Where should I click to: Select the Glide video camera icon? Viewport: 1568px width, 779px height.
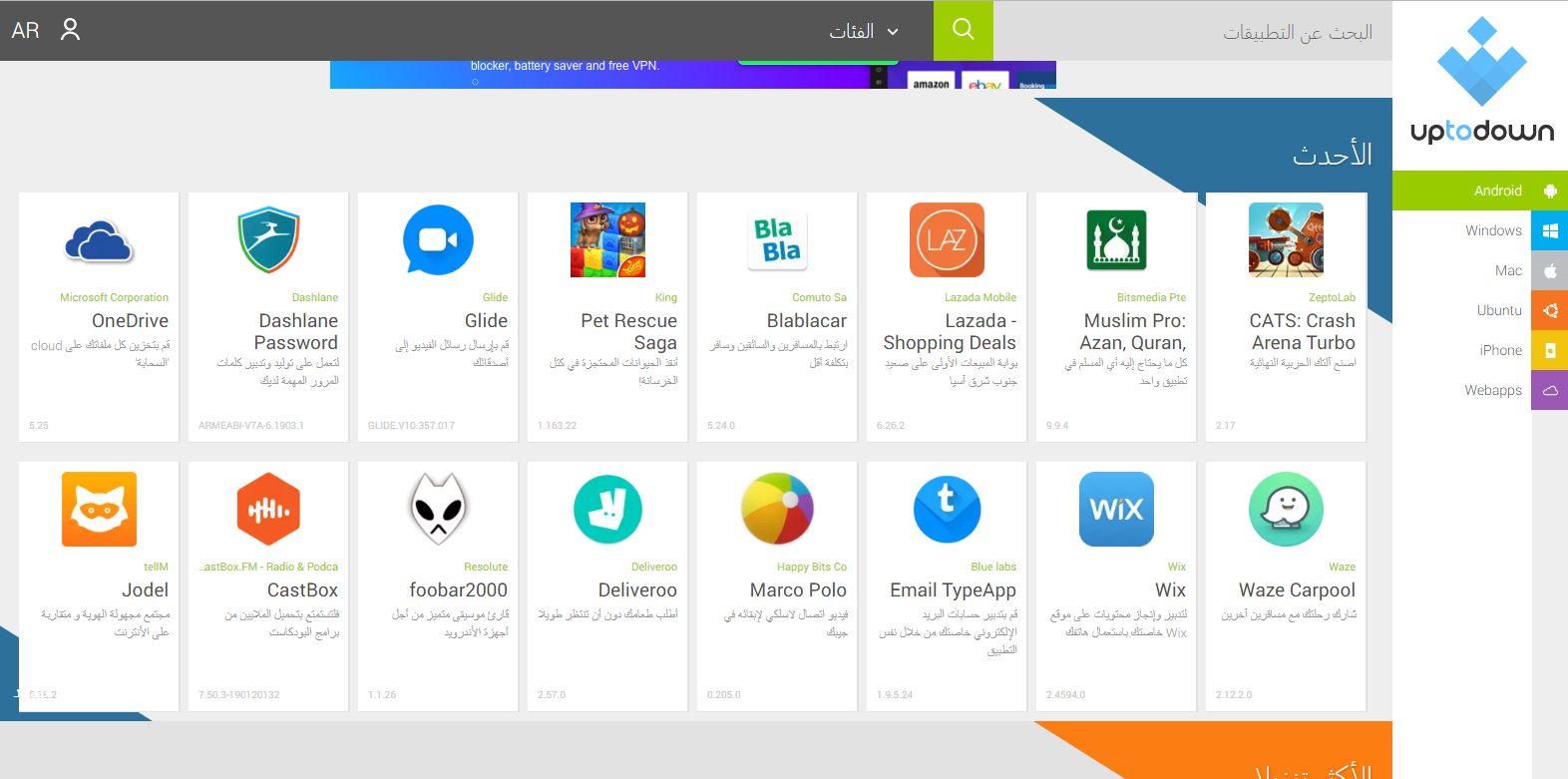[x=438, y=240]
